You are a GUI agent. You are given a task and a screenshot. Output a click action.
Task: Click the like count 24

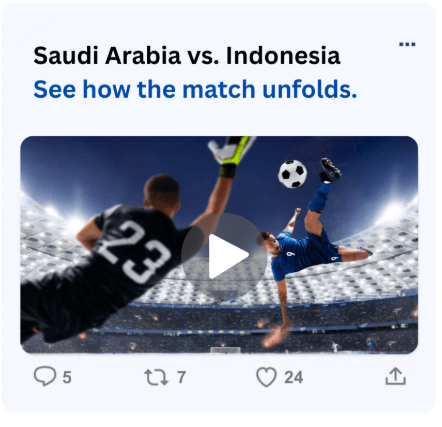pyautogui.click(x=293, y=377)
